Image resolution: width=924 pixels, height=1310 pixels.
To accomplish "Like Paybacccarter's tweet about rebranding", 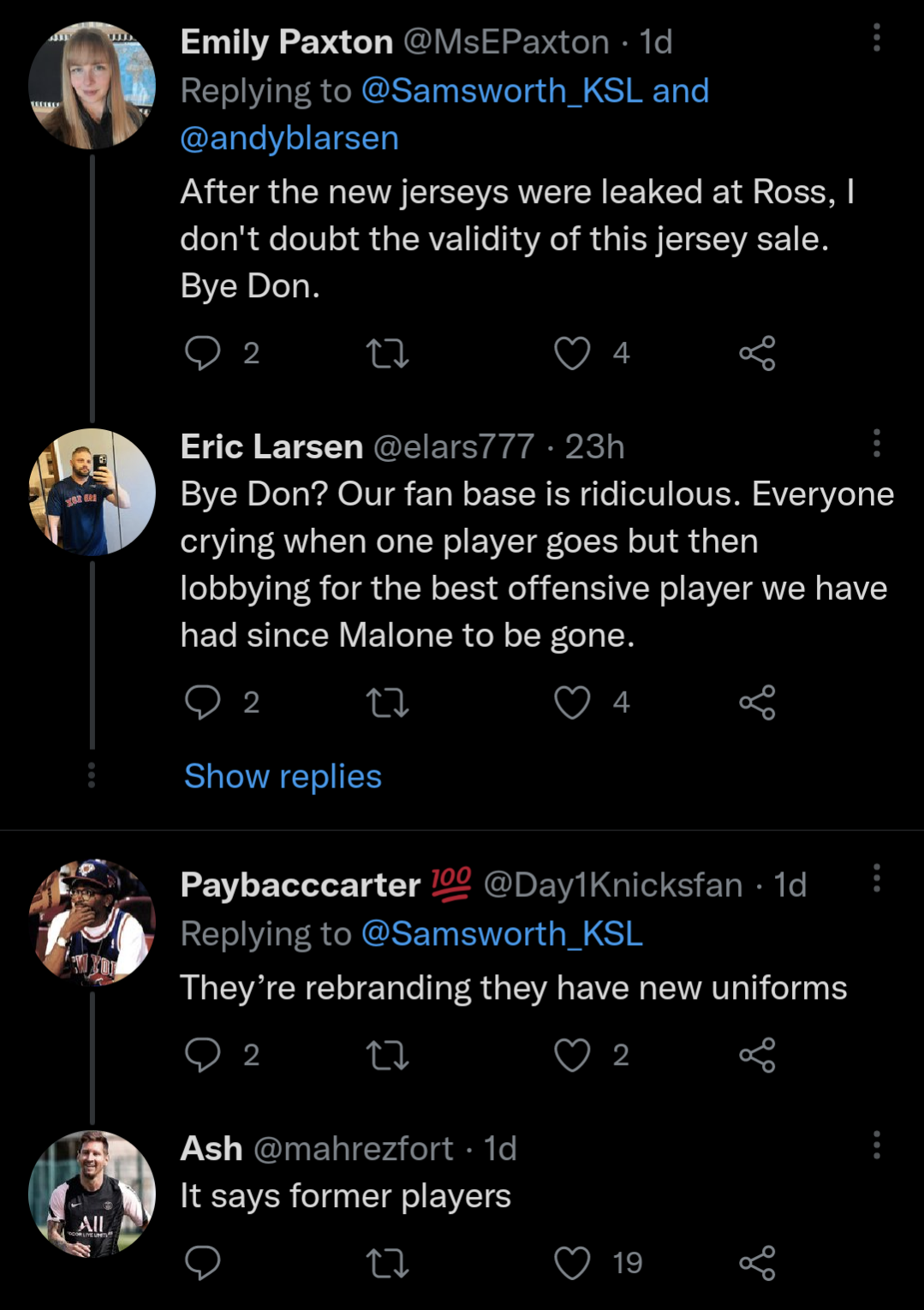I will [572, 1055].
